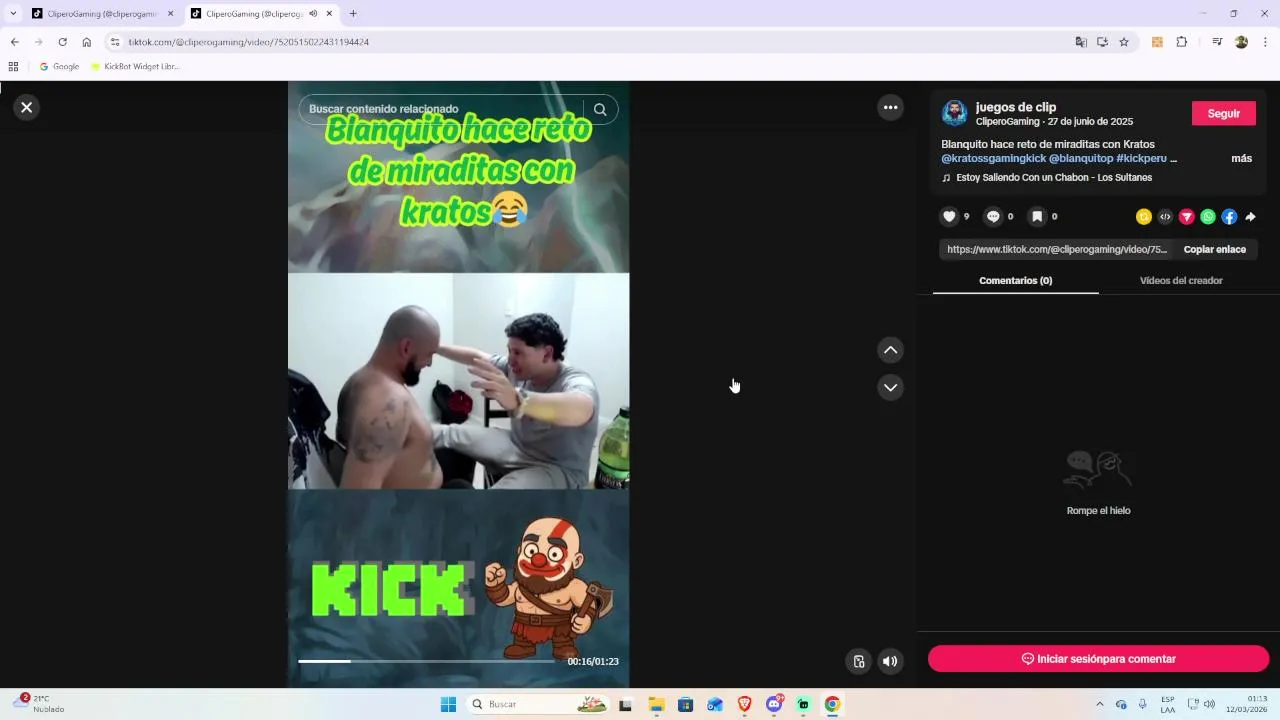
Task: Open Windows Start menu
Action: 448,704
